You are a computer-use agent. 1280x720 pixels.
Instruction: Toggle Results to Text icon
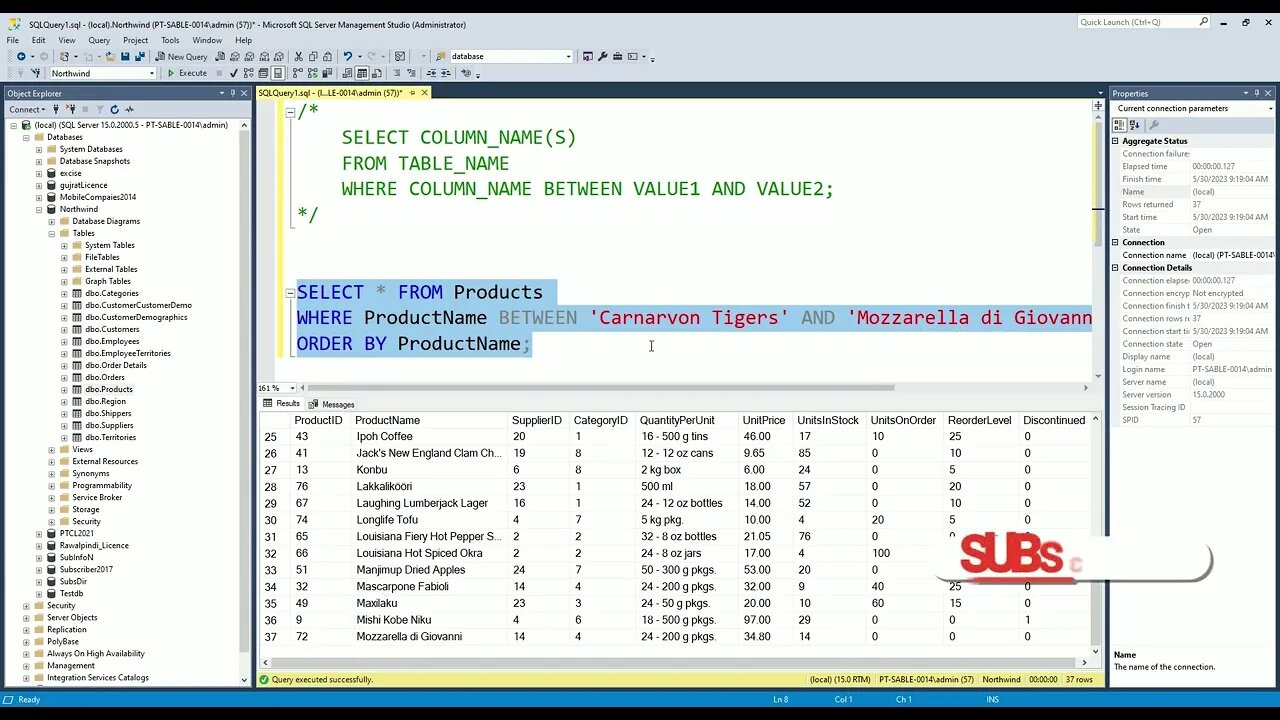pyautogui.click(x=347, y=73)
